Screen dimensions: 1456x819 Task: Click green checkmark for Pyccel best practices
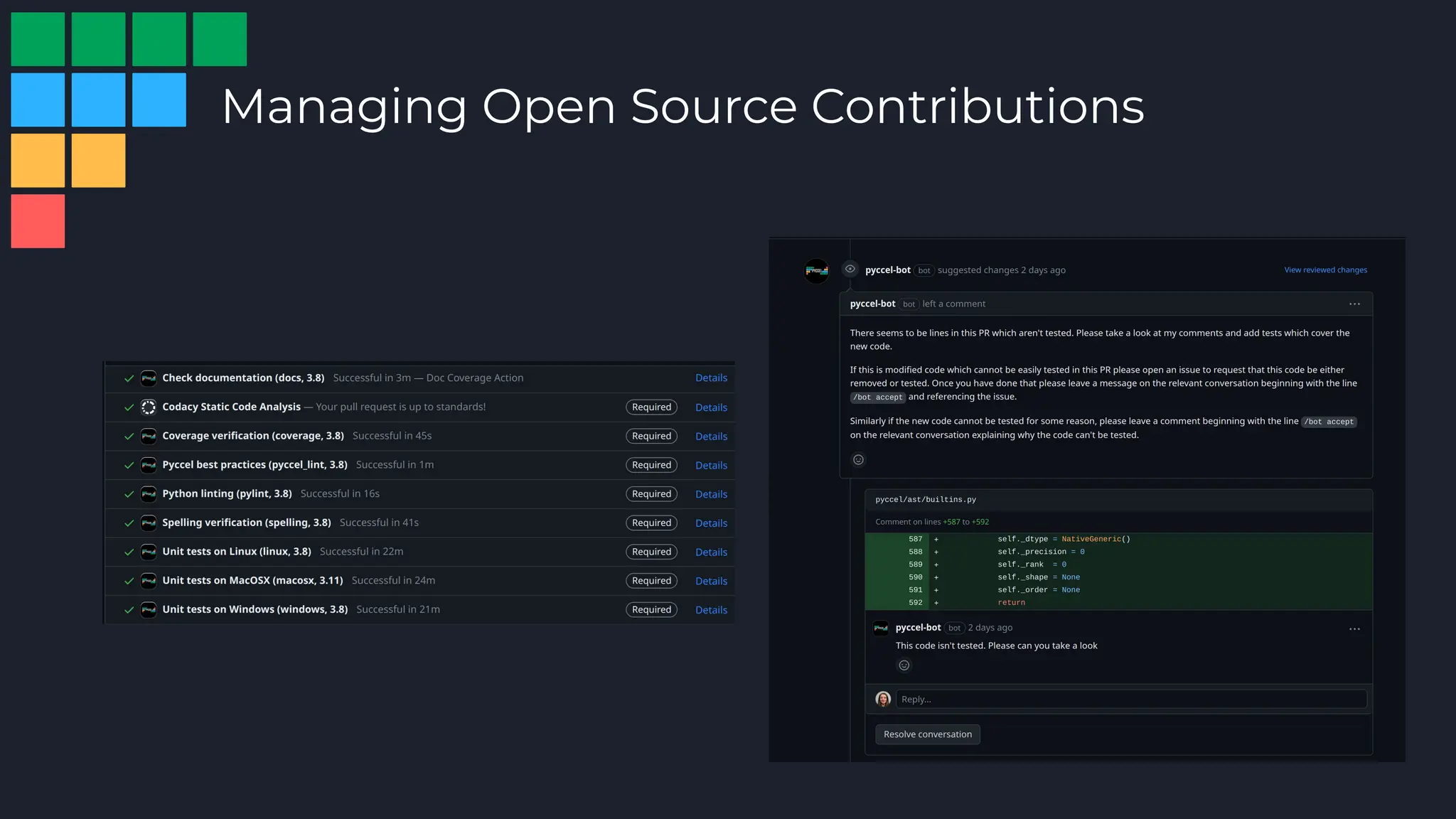click(129, 466)
